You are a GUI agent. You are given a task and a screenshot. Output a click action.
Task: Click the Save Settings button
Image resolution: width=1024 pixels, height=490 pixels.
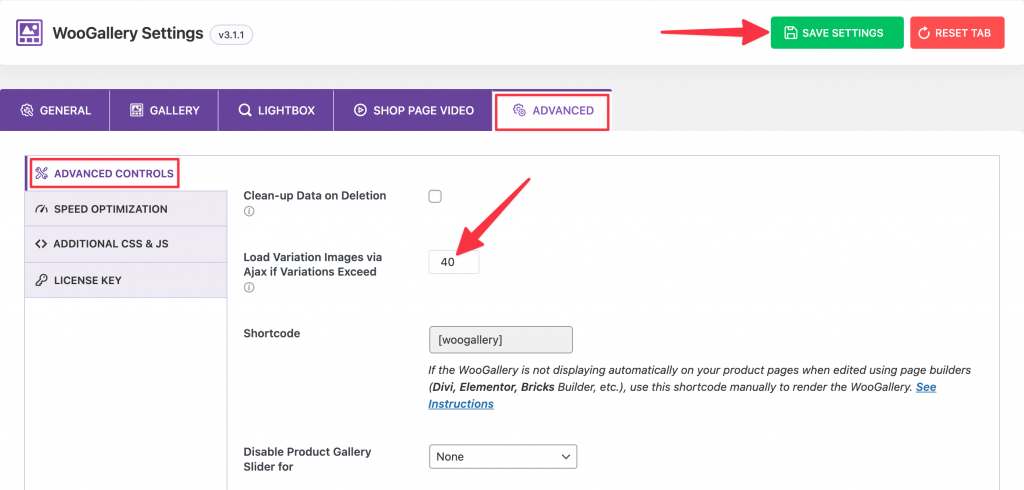[x=837, y=33]
